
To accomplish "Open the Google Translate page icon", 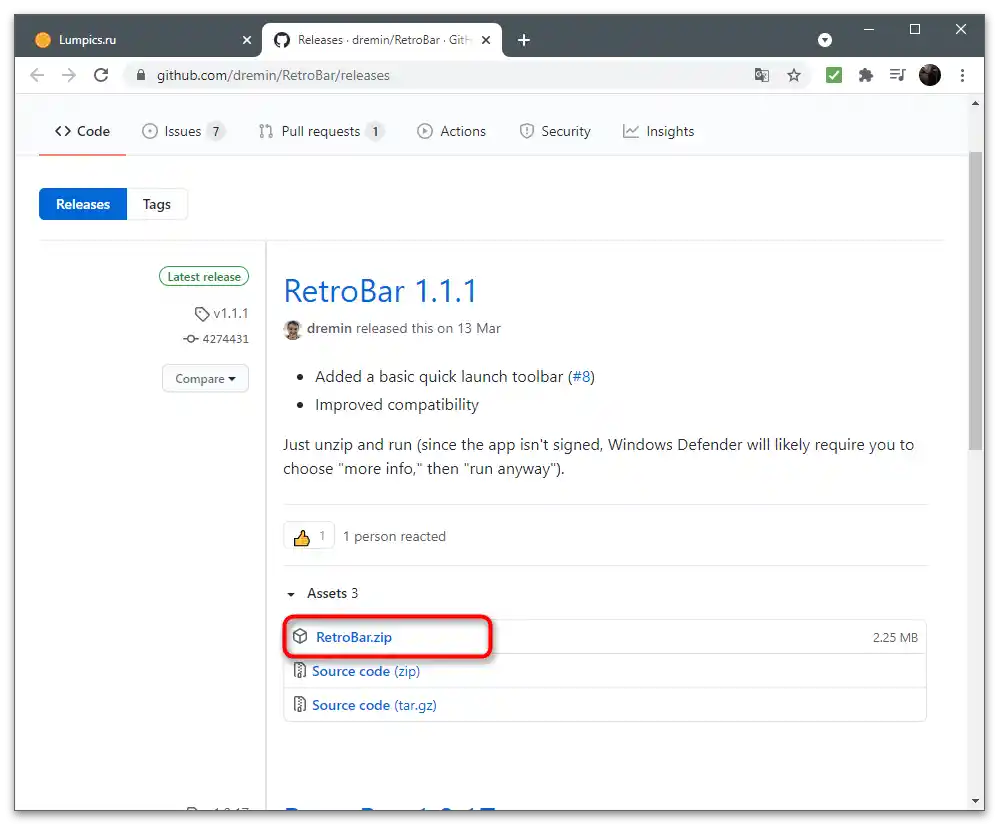I will click(x=761, y=75).
